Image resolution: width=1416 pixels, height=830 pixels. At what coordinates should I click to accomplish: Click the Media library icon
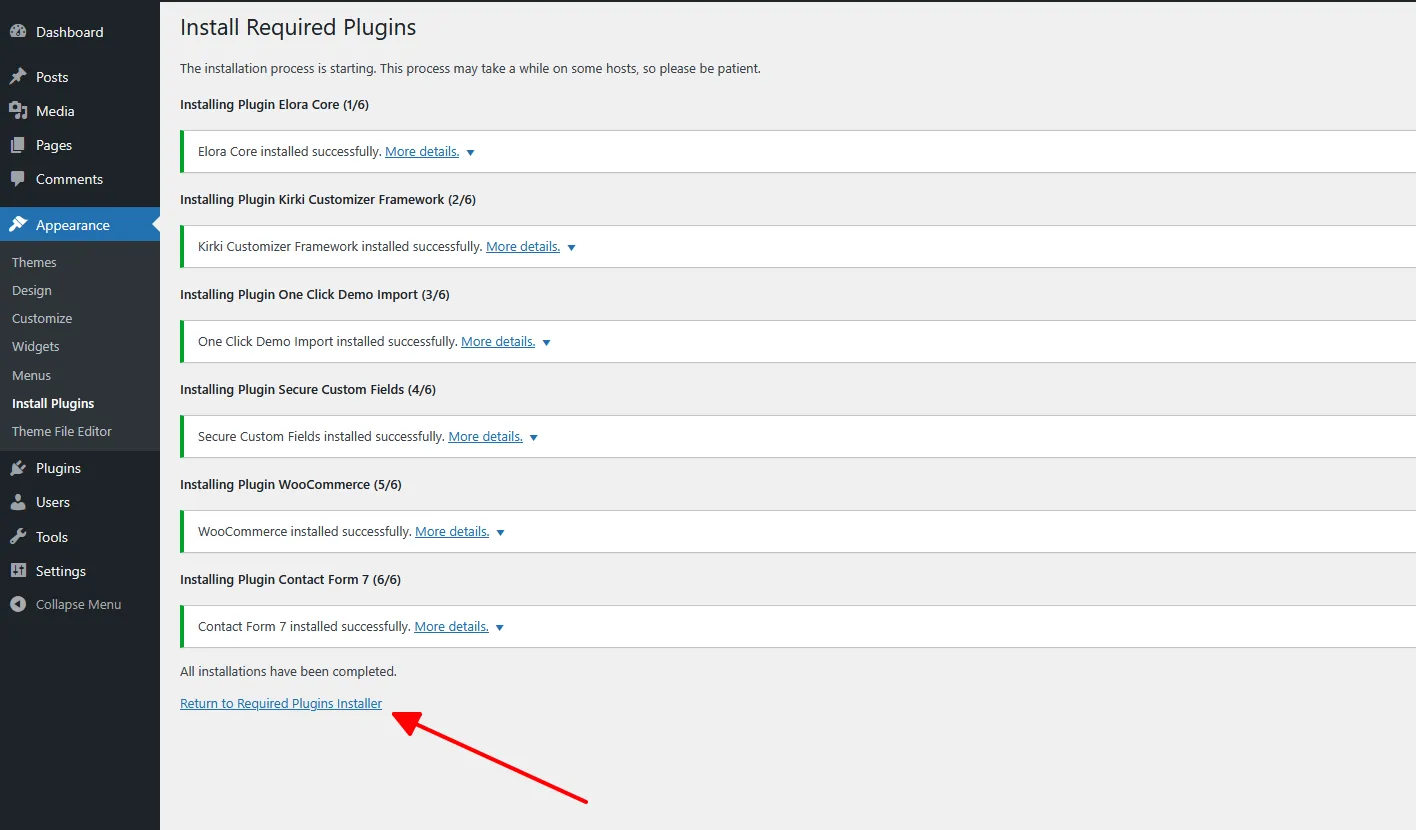(18, 111)
